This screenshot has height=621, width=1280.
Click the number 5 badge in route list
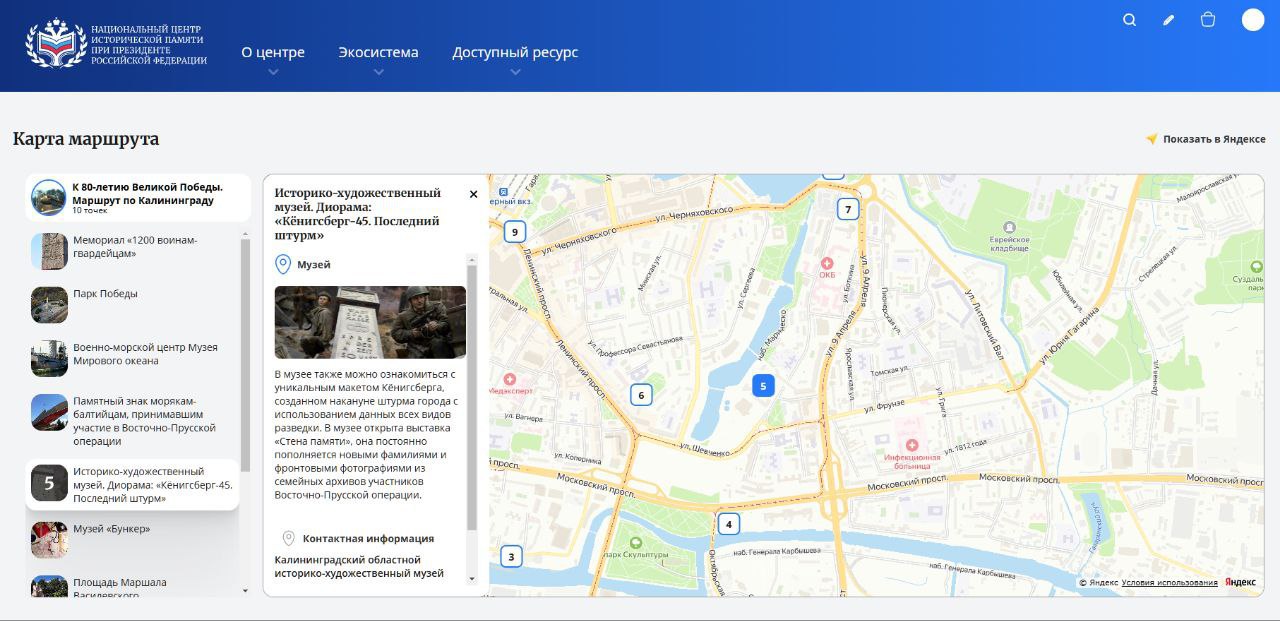49,482
